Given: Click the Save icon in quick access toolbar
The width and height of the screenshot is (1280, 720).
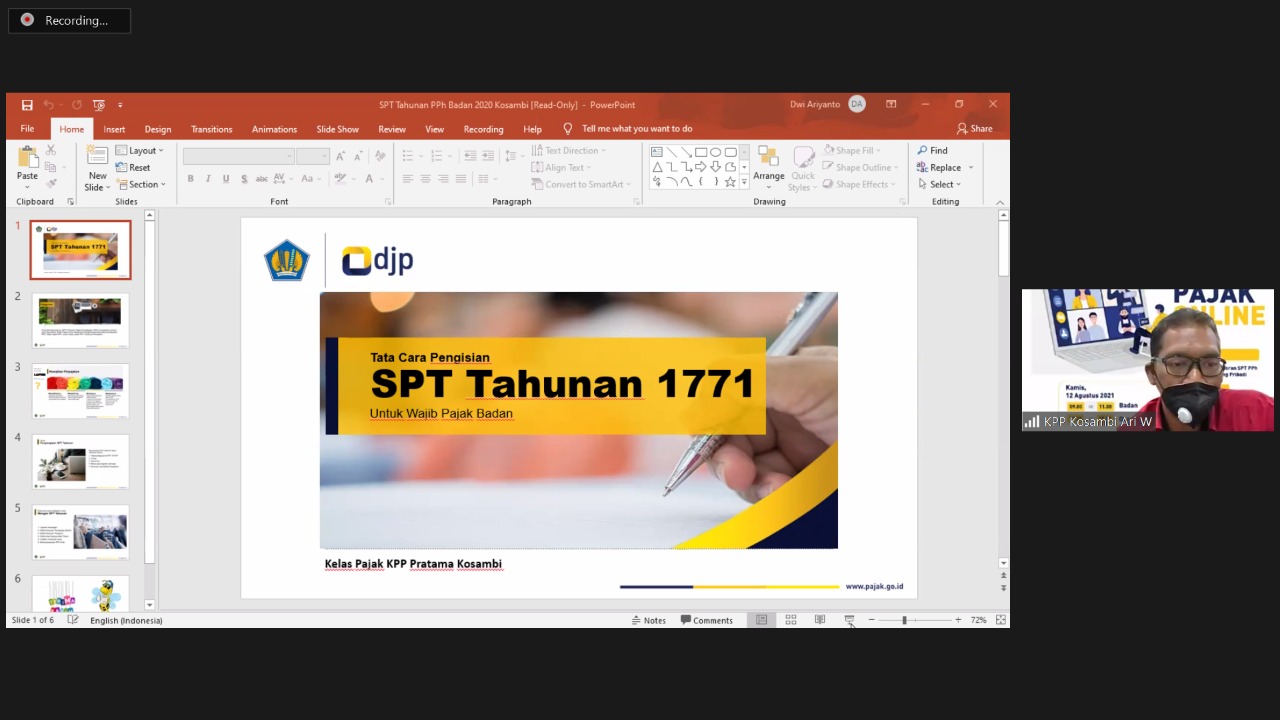Looking at the screenshot, I should (27, 105).
